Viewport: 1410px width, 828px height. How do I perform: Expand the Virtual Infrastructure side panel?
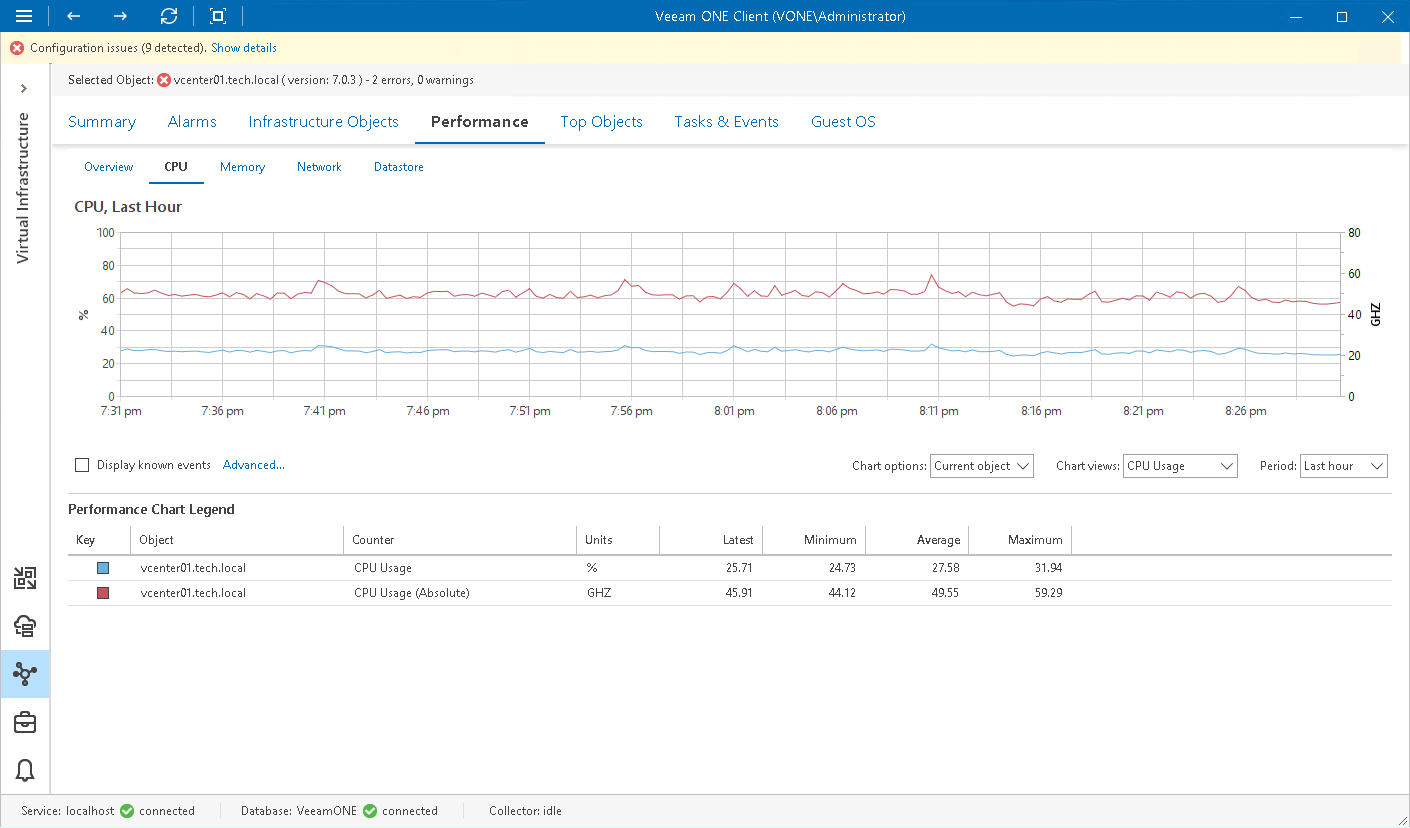pyautogui.click(x=24, y=89)
